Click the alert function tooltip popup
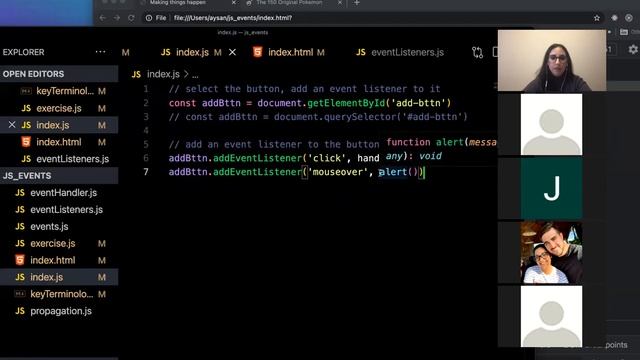 (x=441, y=149)
